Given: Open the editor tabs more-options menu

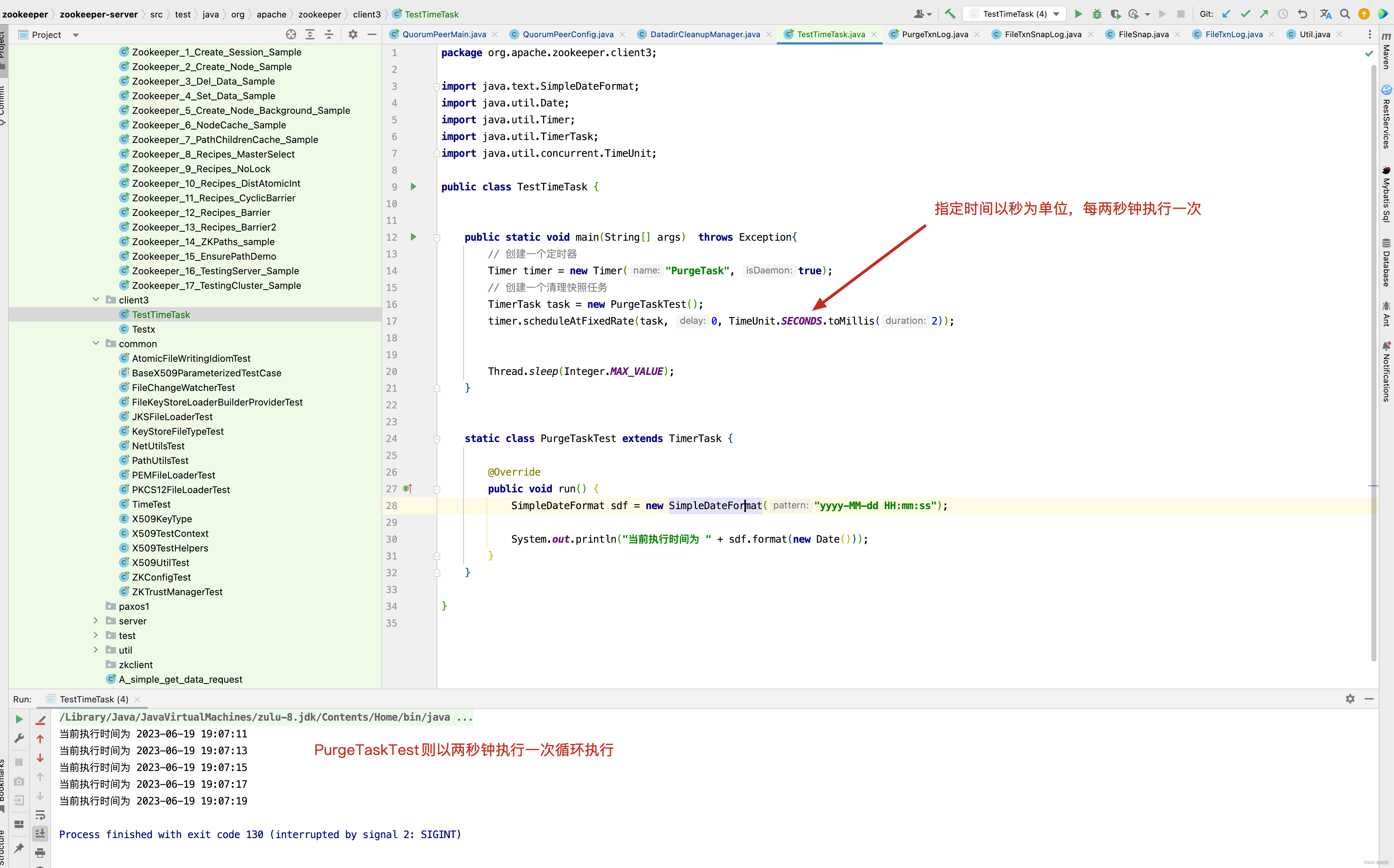Looking at the screenshot, I should [x=1369, y=34].
